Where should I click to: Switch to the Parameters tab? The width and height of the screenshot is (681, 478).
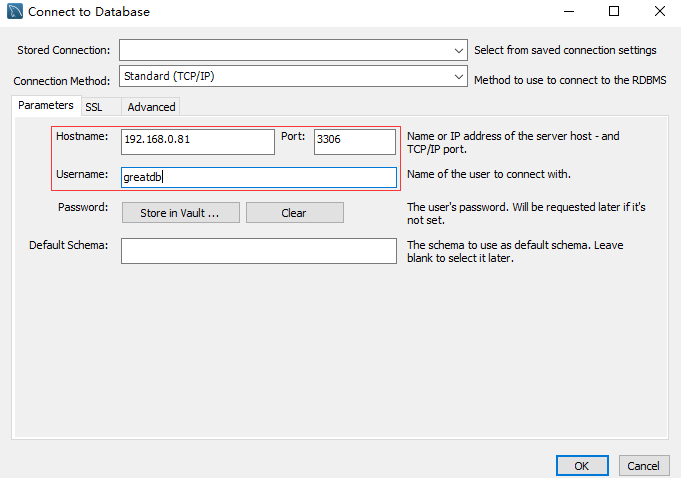point(46,105)
